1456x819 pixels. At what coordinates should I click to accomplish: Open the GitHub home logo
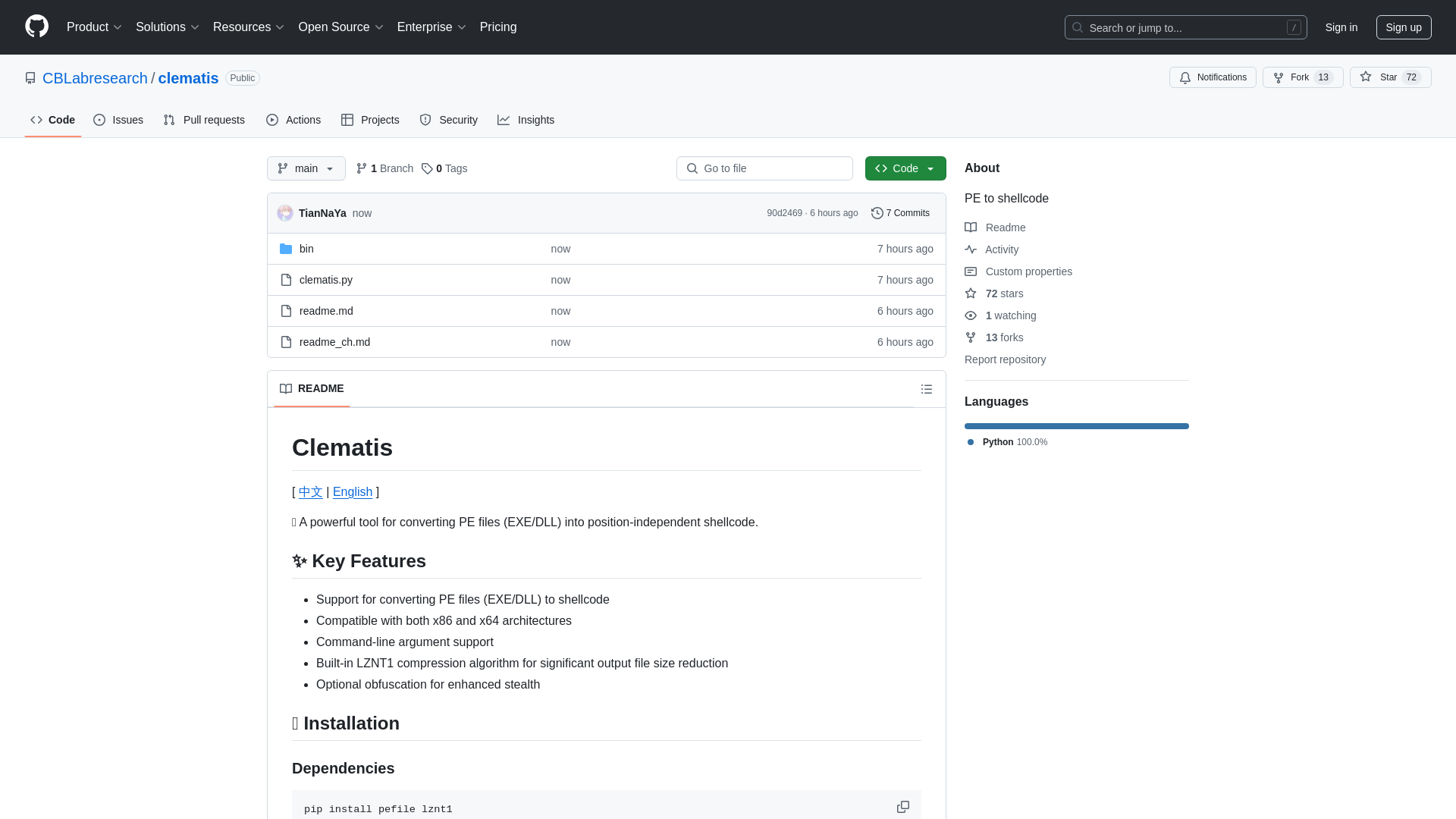click(36, 27)
